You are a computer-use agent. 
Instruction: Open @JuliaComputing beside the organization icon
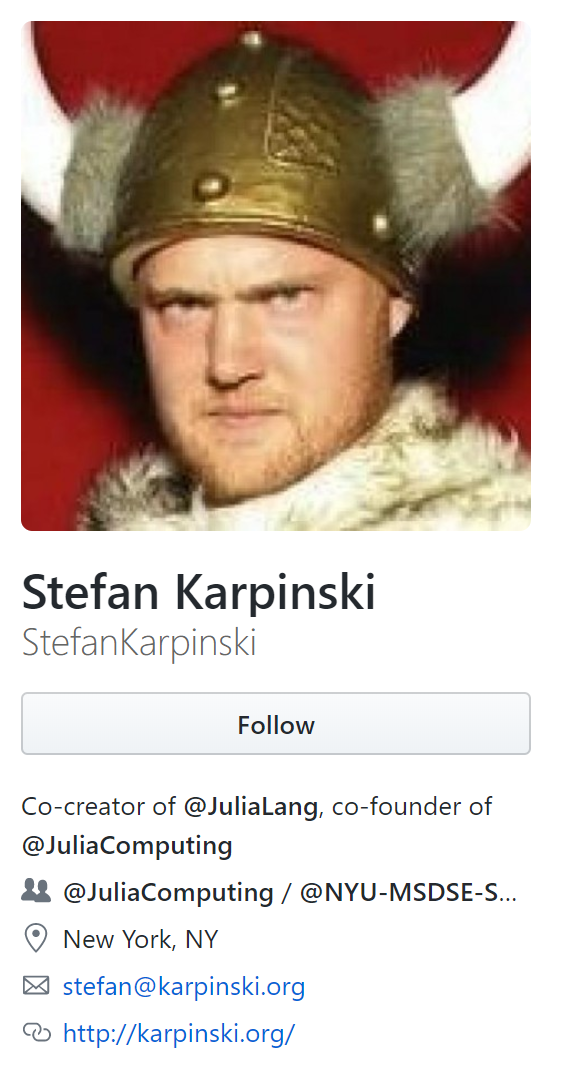pyautogui.click(x=168, y=893)
